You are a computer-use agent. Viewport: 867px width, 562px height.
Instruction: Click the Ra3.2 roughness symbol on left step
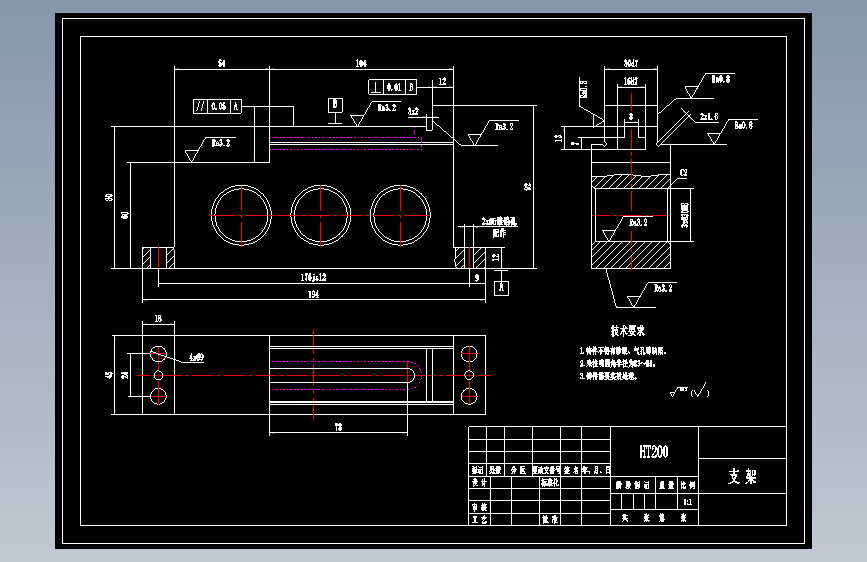click(208, 148)
